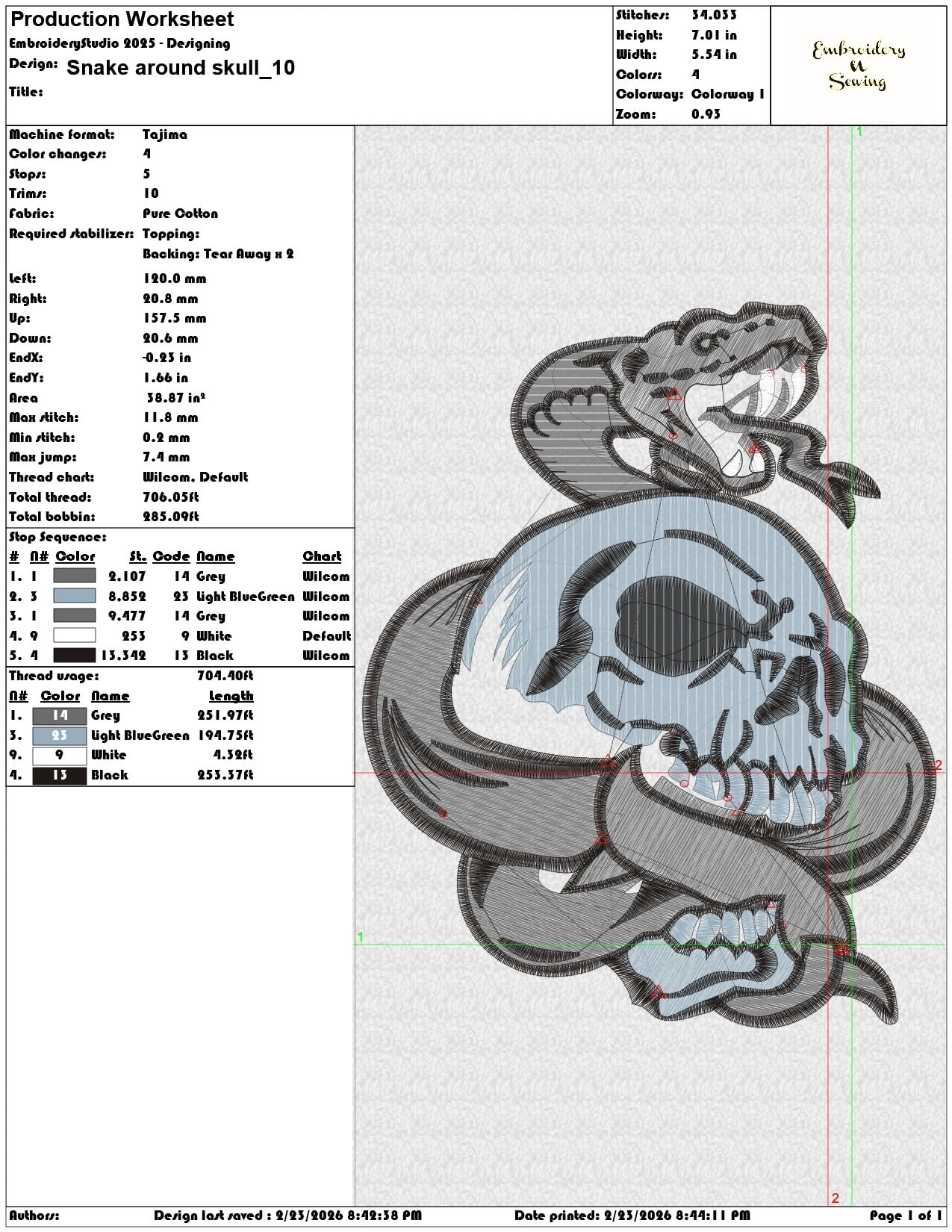Click White 9 swatch in thread usage

tap(60, 755)
